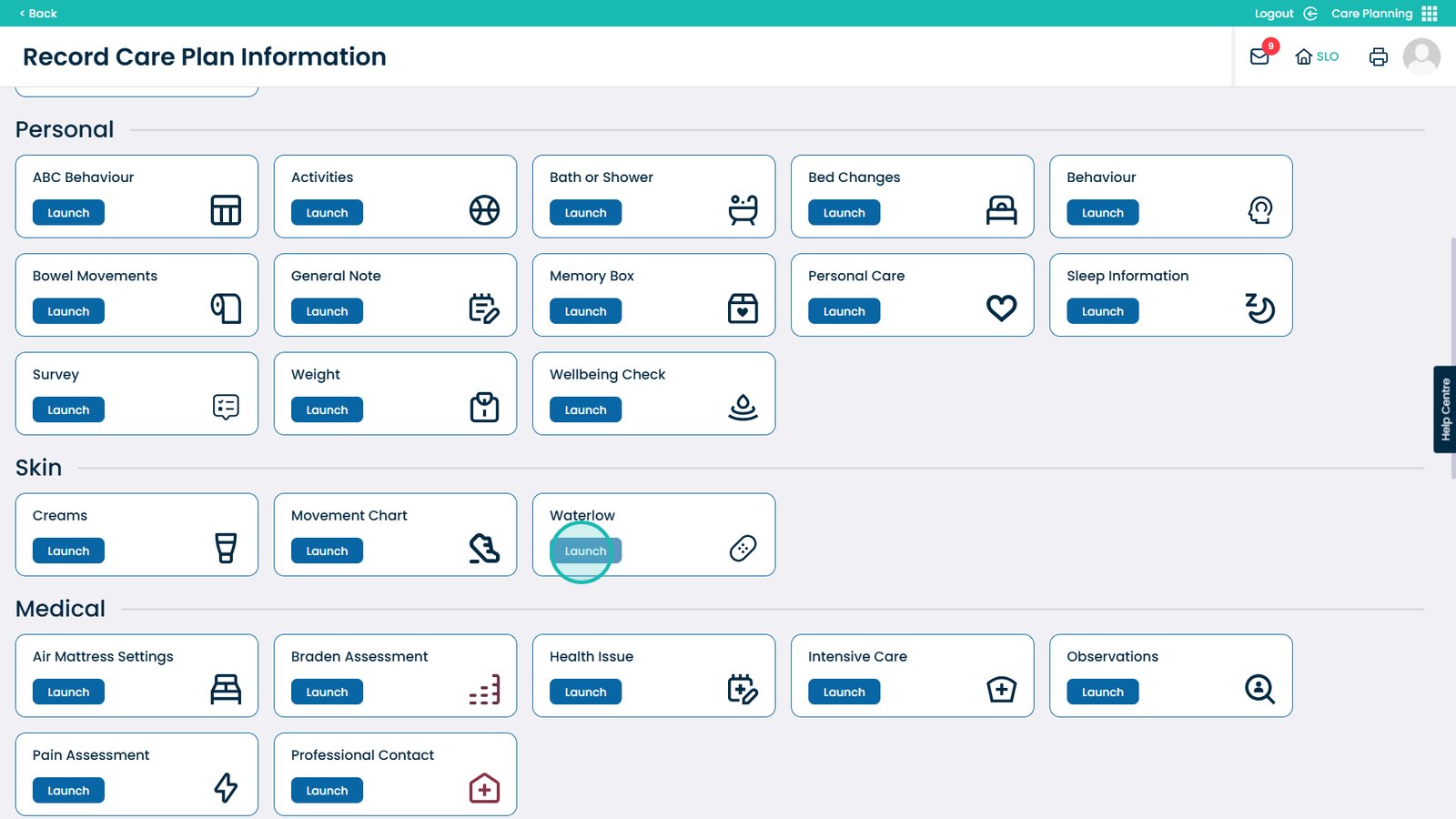
Task: Click the Care Planning apps grid icon
Action: 1430,14
